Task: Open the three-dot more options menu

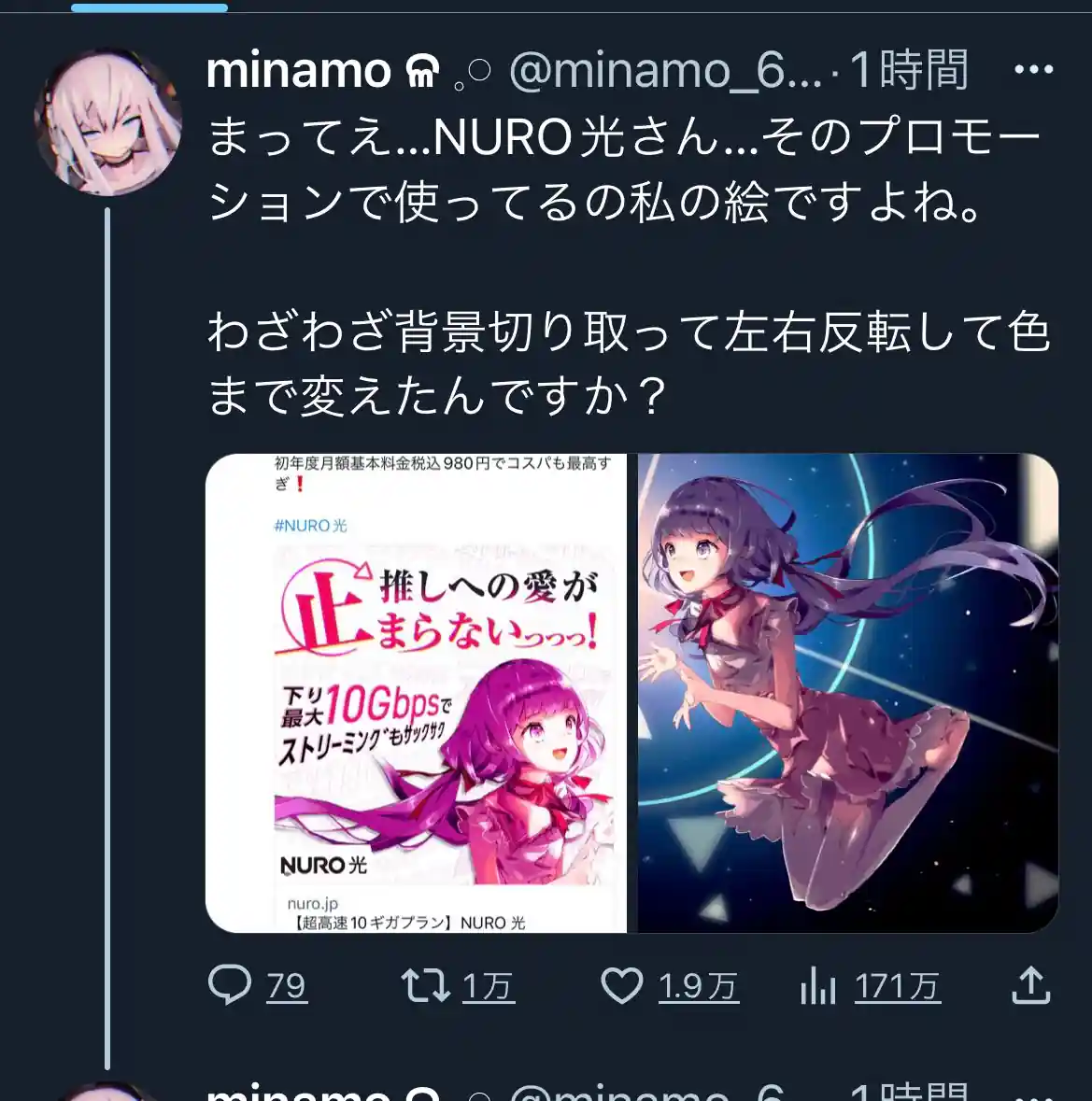Action: 1034,69
